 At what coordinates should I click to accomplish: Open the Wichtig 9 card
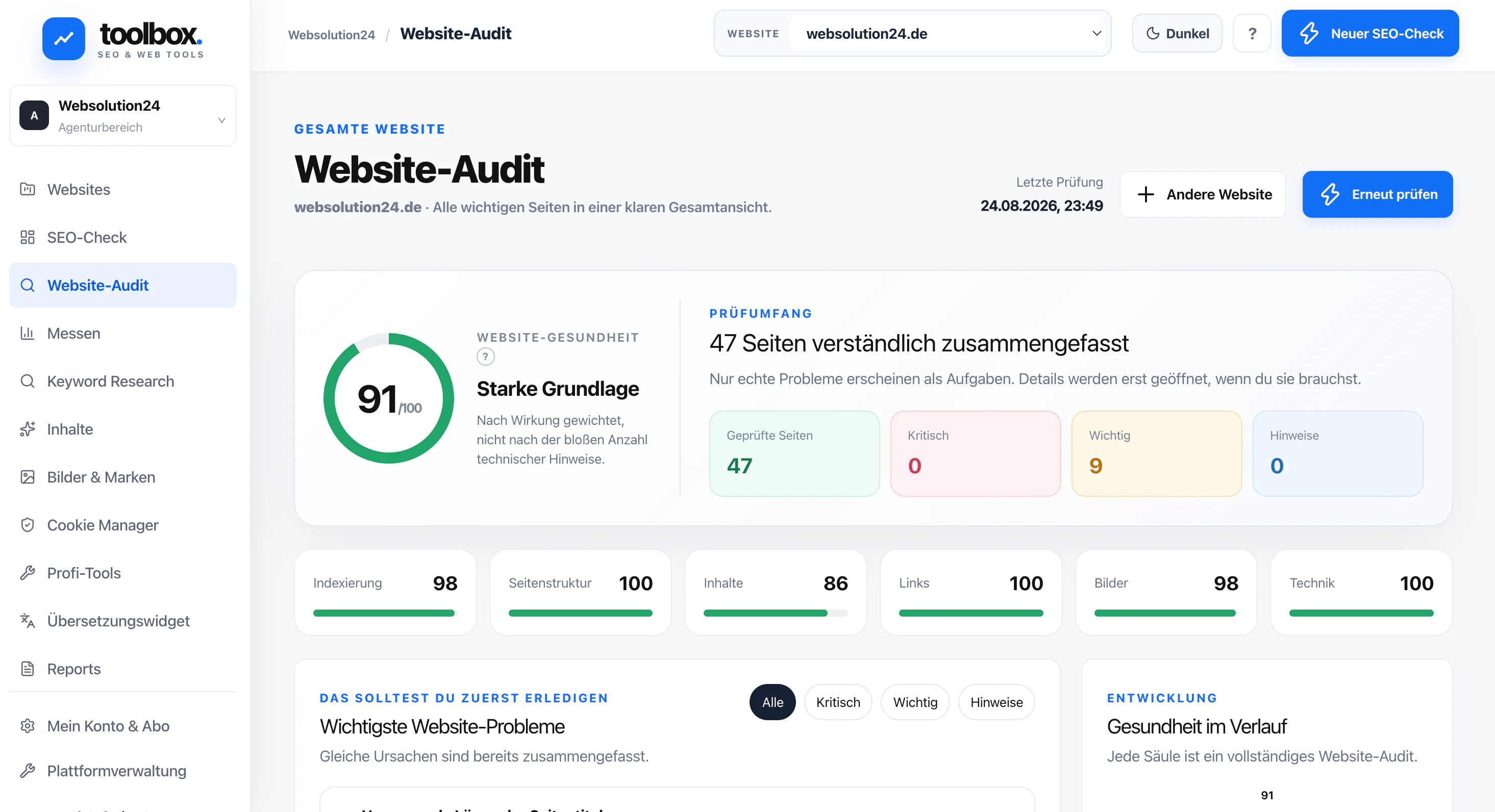point(1156,453)
